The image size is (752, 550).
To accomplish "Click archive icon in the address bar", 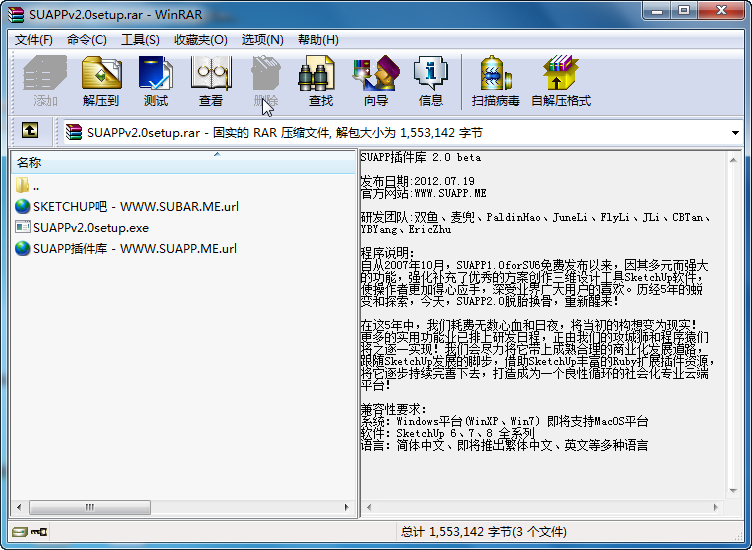I will 74,132.
